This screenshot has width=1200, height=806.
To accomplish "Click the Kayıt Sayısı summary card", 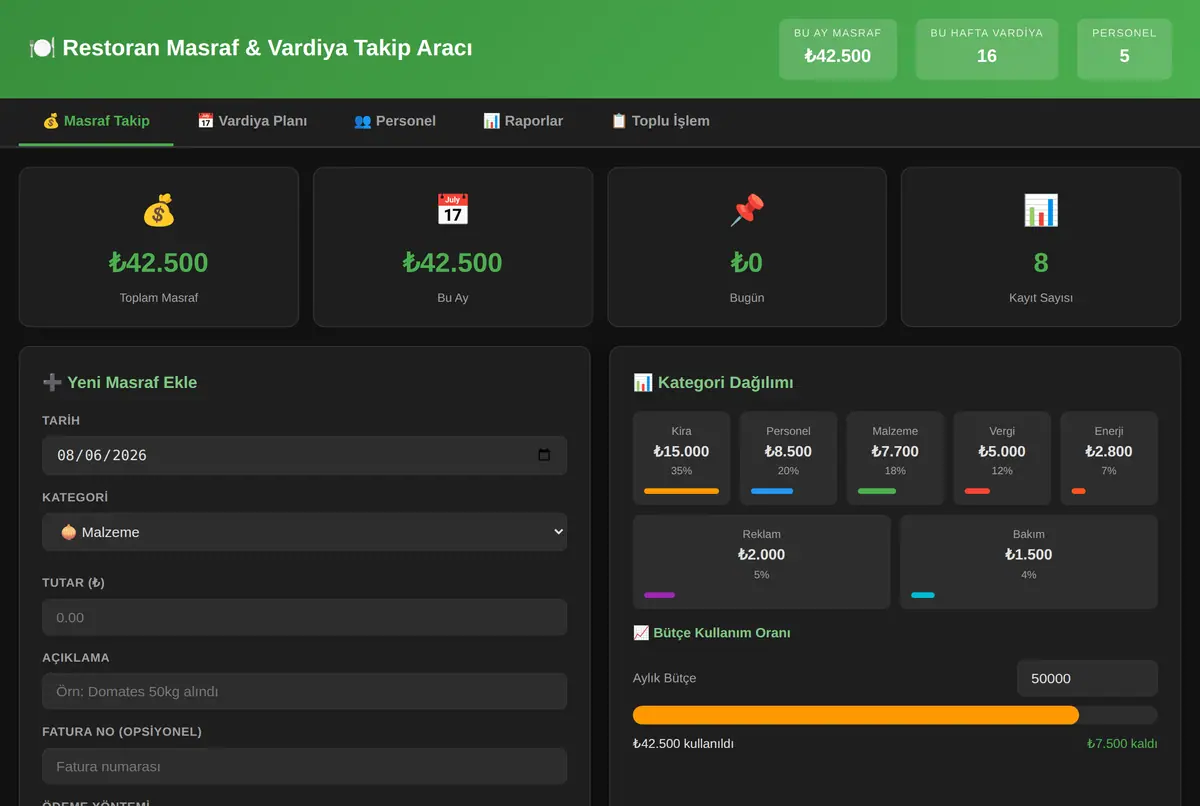I will (1041, 247).
